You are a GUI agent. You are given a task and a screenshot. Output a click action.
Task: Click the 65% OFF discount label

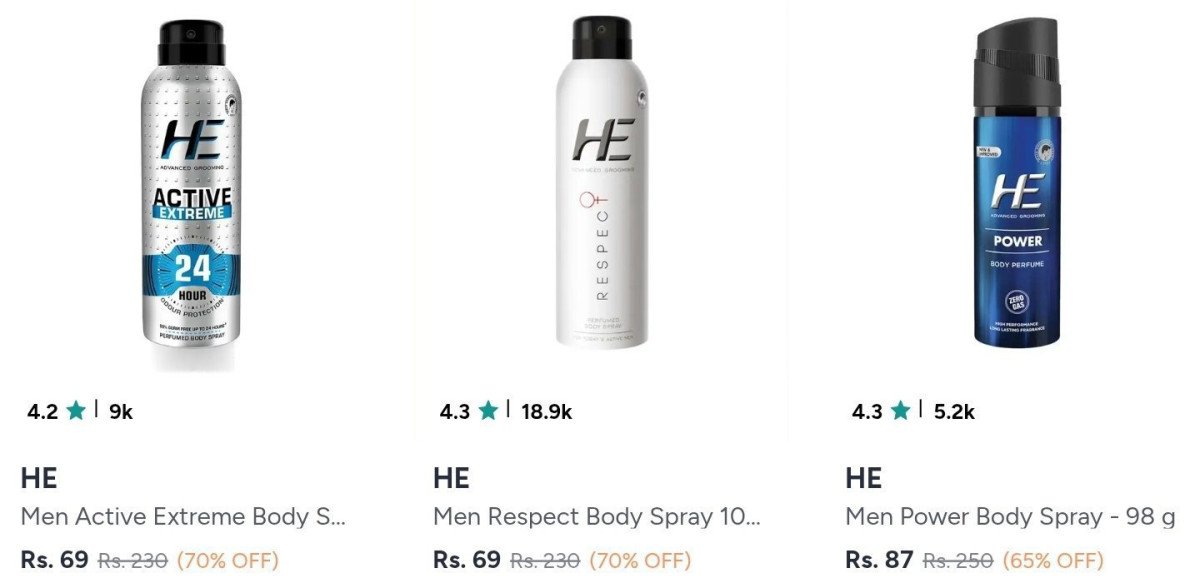(1053, 560)
